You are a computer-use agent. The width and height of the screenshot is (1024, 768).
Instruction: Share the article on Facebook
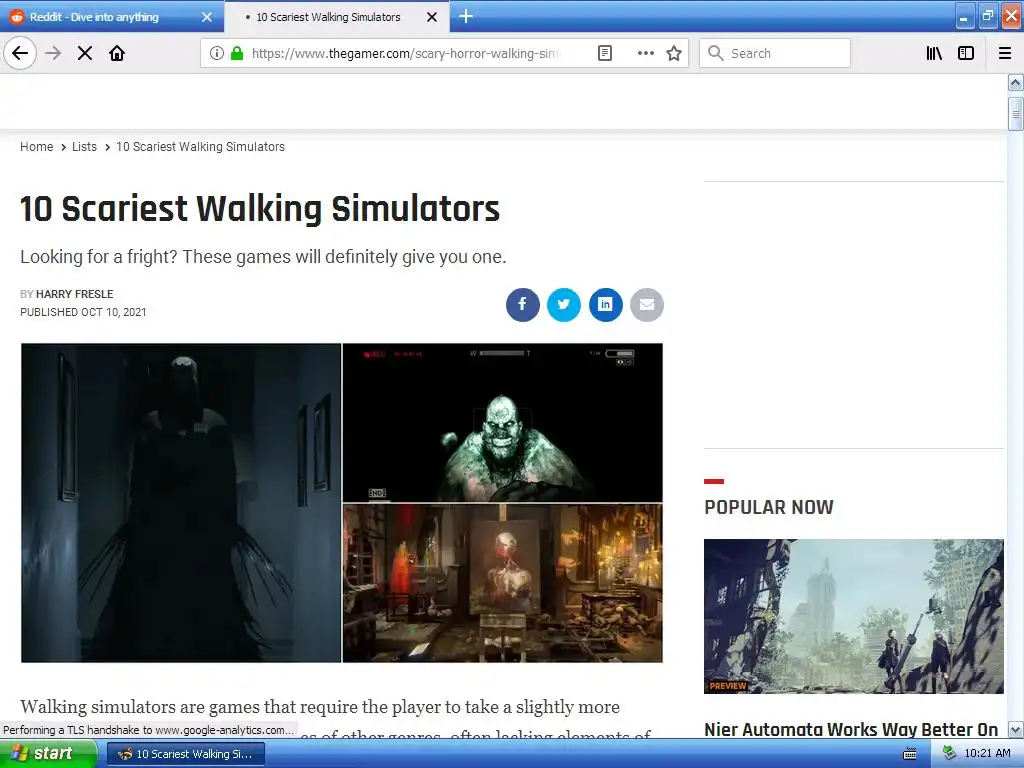522,304
